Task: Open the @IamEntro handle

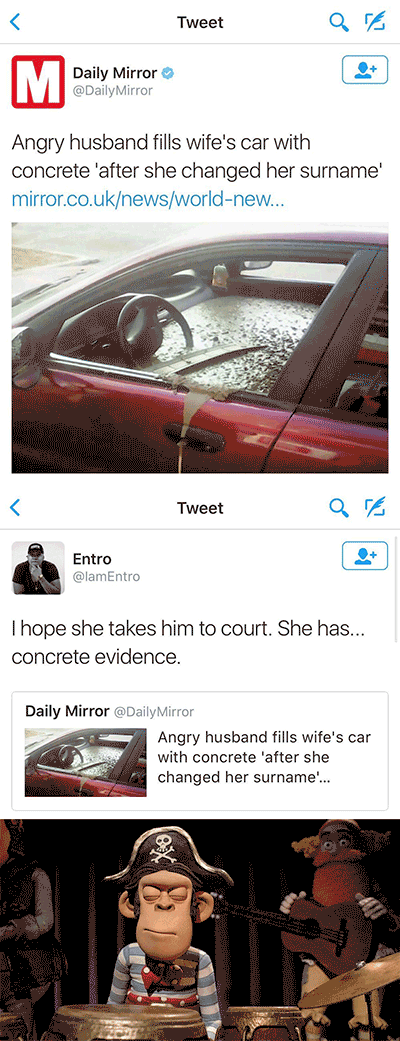Action: point(106,576)
